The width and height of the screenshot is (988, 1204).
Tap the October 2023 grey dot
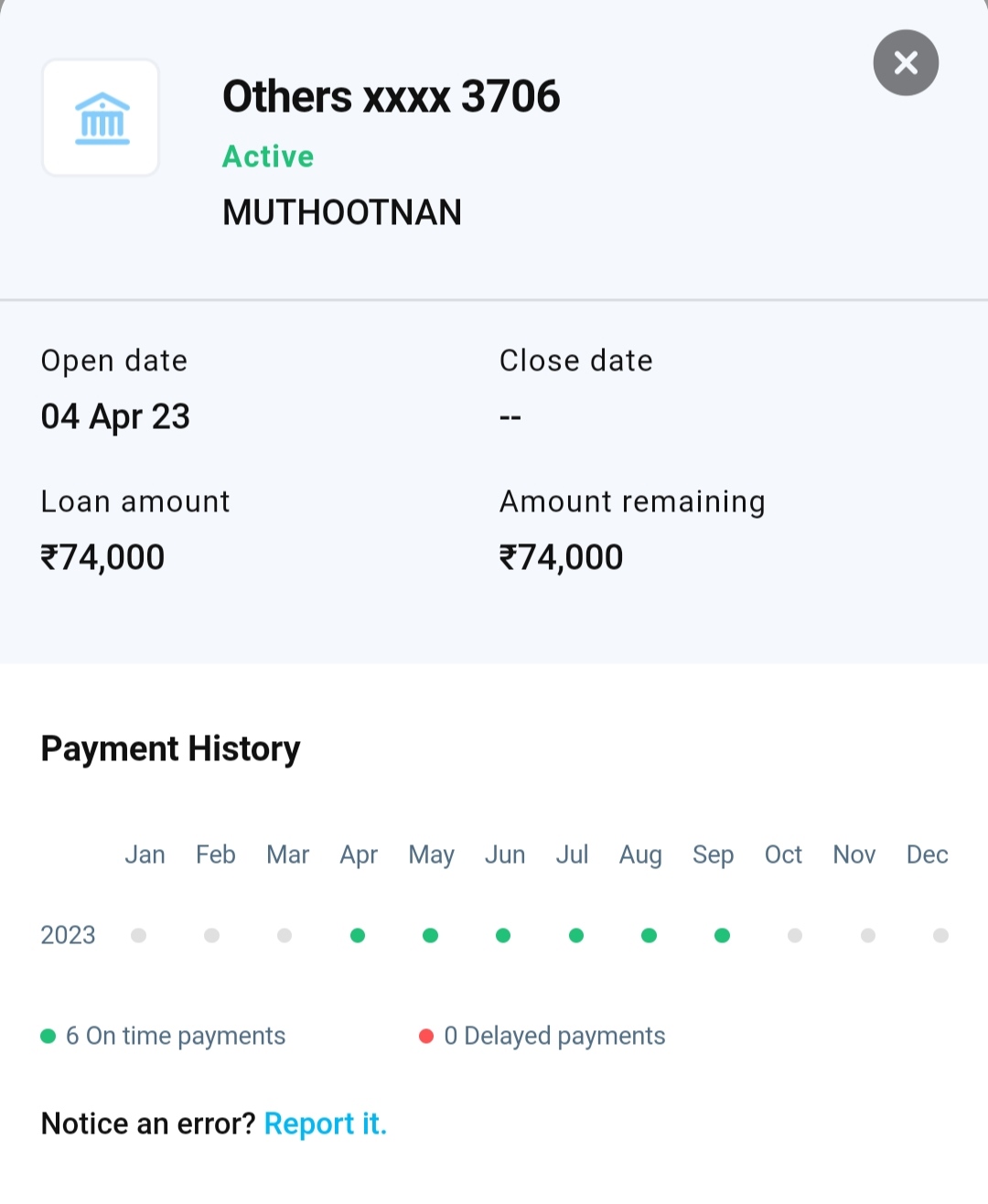(x=795, y=935)
